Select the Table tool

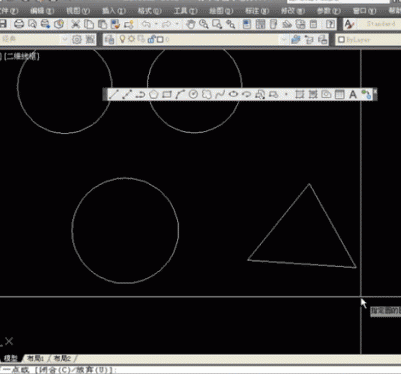(x=339, y=94)
